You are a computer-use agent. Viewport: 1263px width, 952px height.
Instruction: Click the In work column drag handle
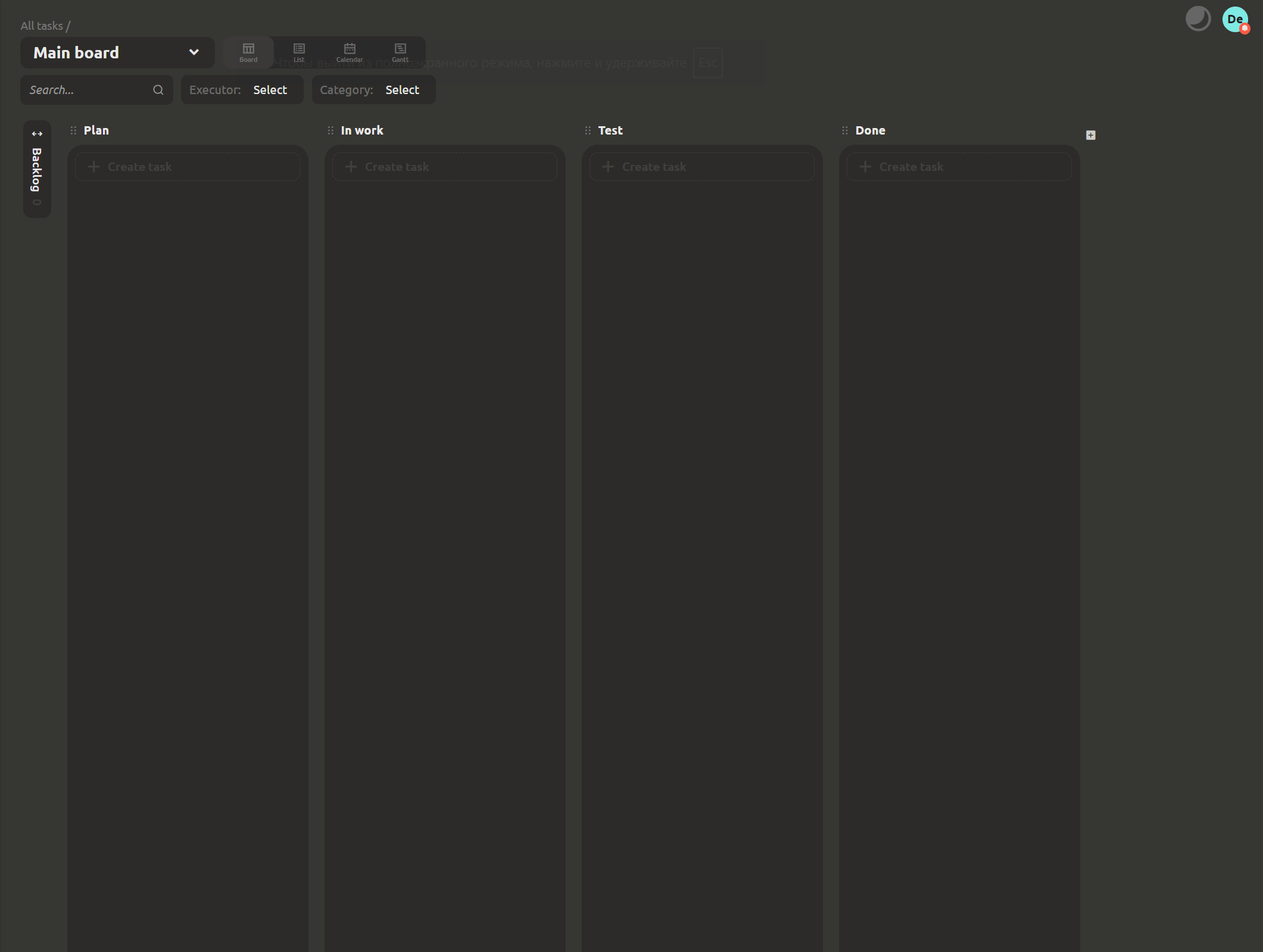(330, 130)
